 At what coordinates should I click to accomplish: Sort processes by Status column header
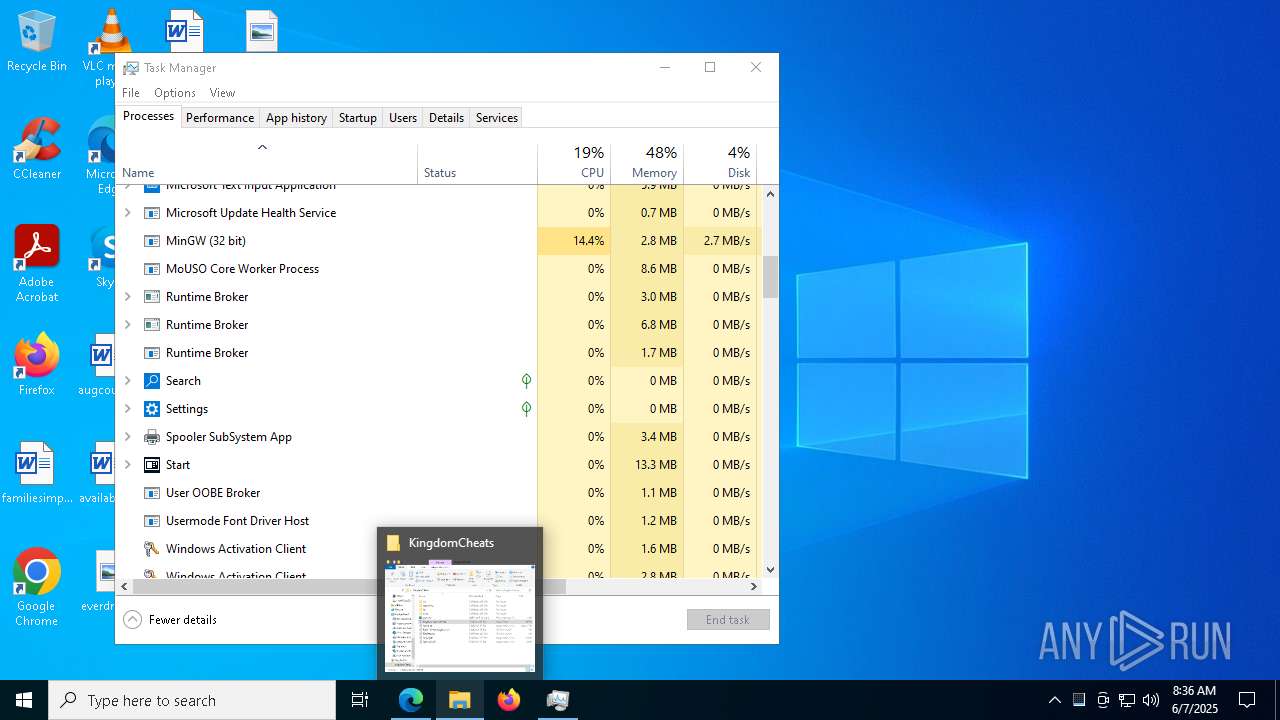coord(477,163)
